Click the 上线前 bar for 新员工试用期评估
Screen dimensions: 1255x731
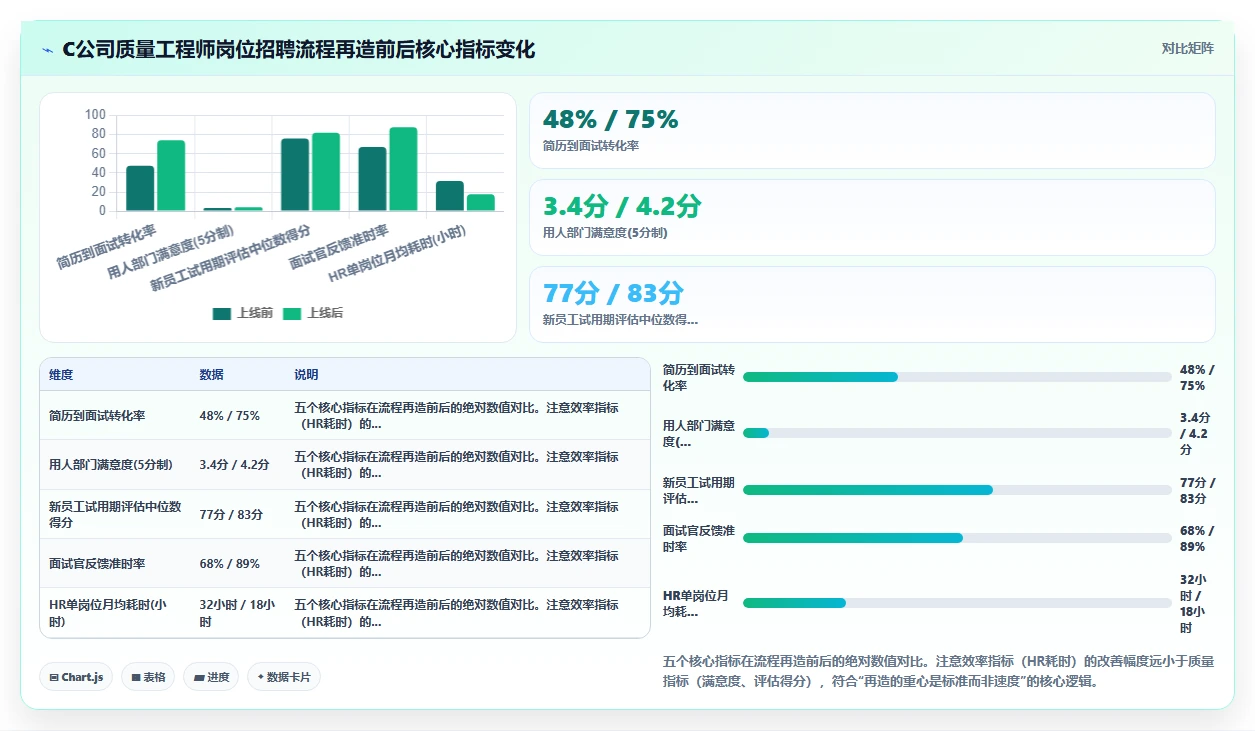pos(295,174)
